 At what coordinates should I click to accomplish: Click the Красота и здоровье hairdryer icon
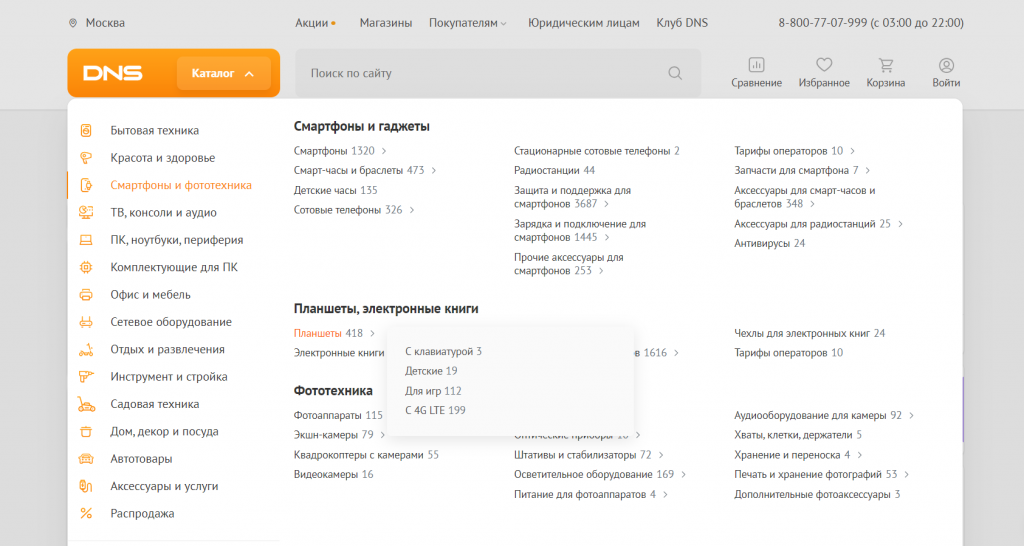(86, 157)
